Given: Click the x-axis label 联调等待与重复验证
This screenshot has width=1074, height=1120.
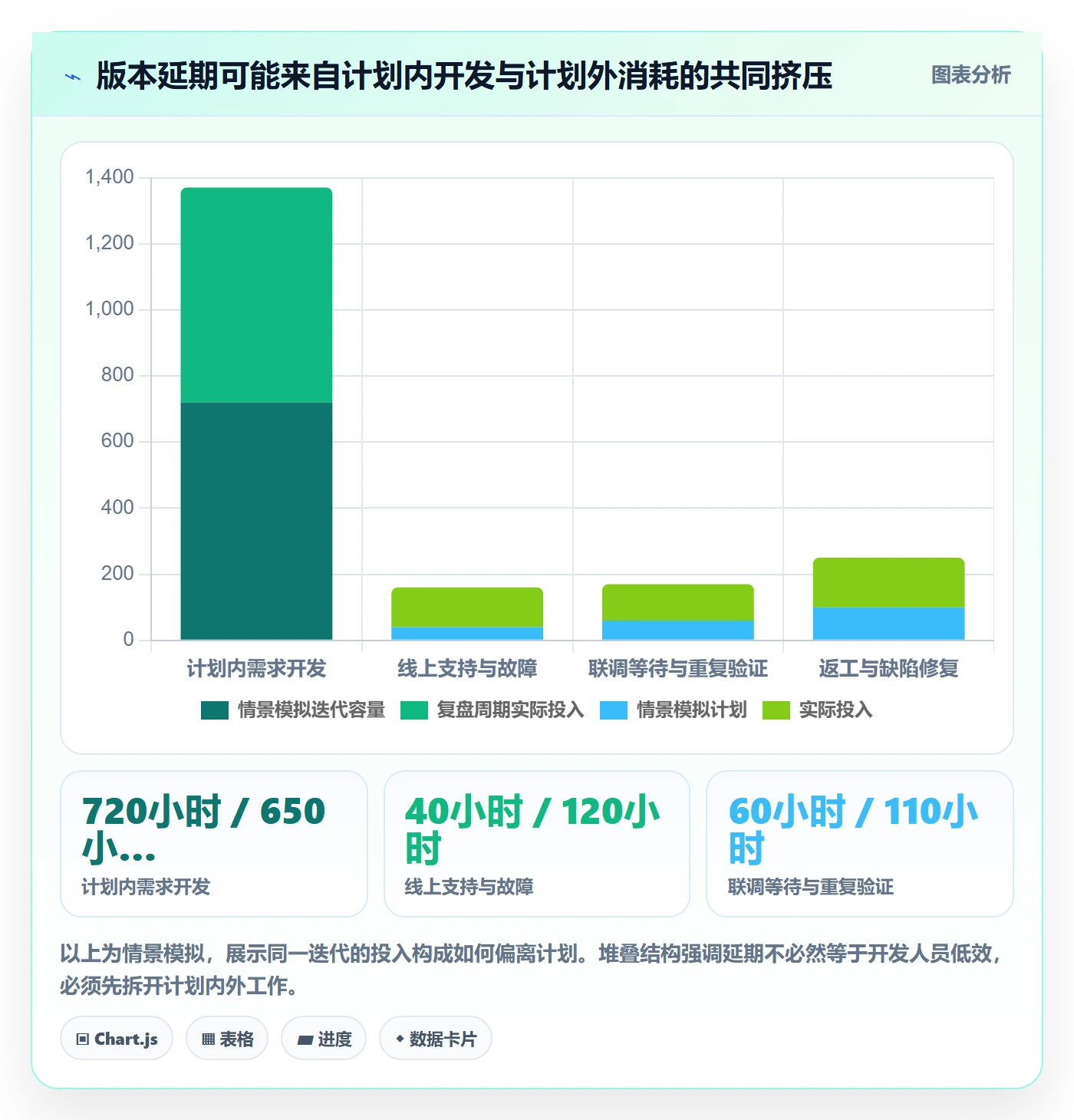Looking at the screenshot, I should 678,669.
